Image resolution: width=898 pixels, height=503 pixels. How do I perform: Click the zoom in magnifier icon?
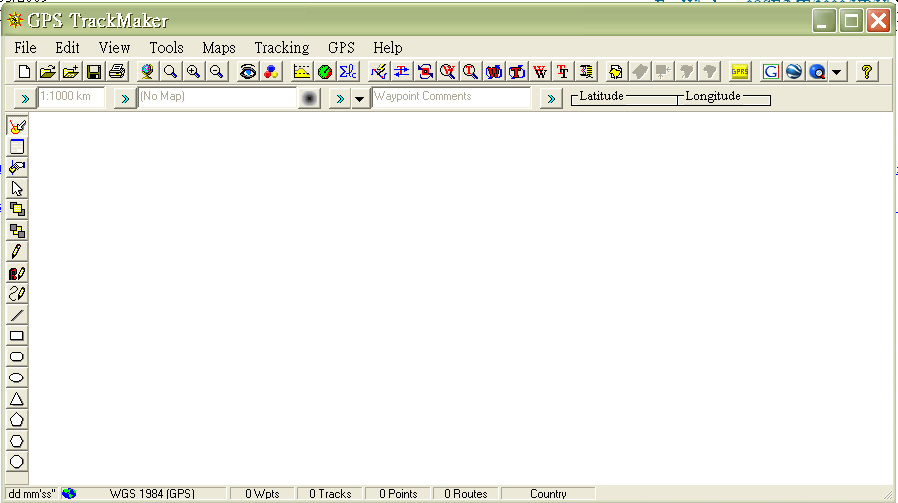pyautogui.click(x=194, y=72)
